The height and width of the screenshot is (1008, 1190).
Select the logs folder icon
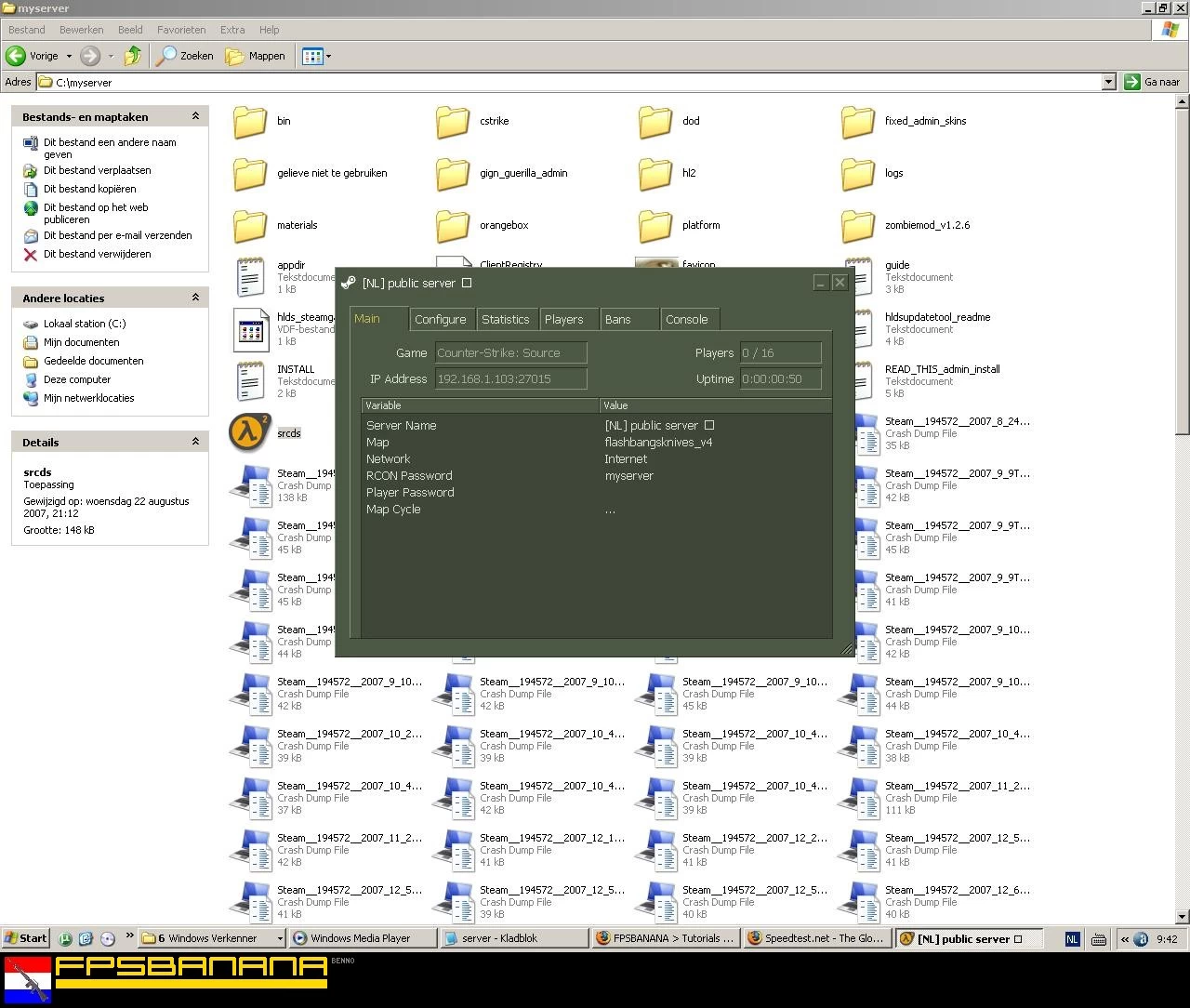(858, 174)
